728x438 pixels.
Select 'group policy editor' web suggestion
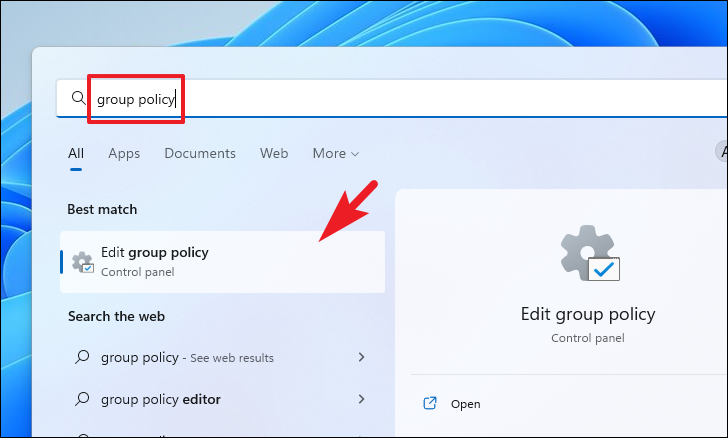[221, 399]
